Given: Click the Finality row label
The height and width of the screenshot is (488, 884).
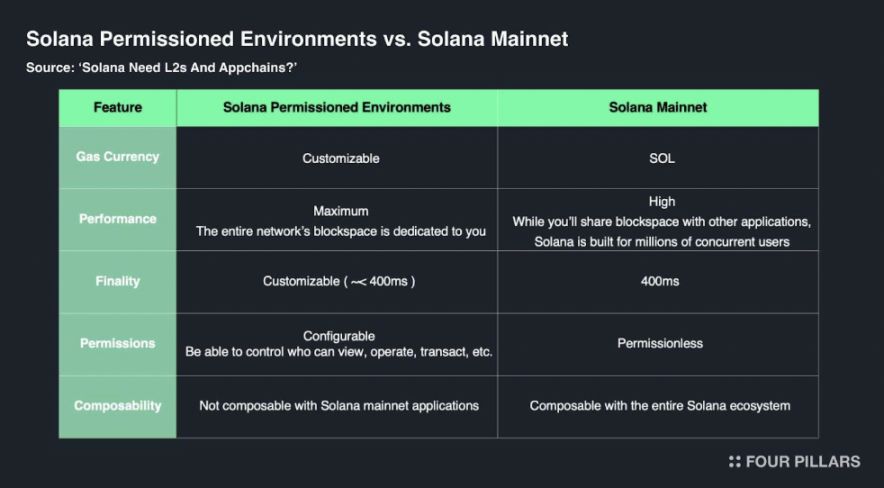Looking at the screenshot, I should (117, 281).
